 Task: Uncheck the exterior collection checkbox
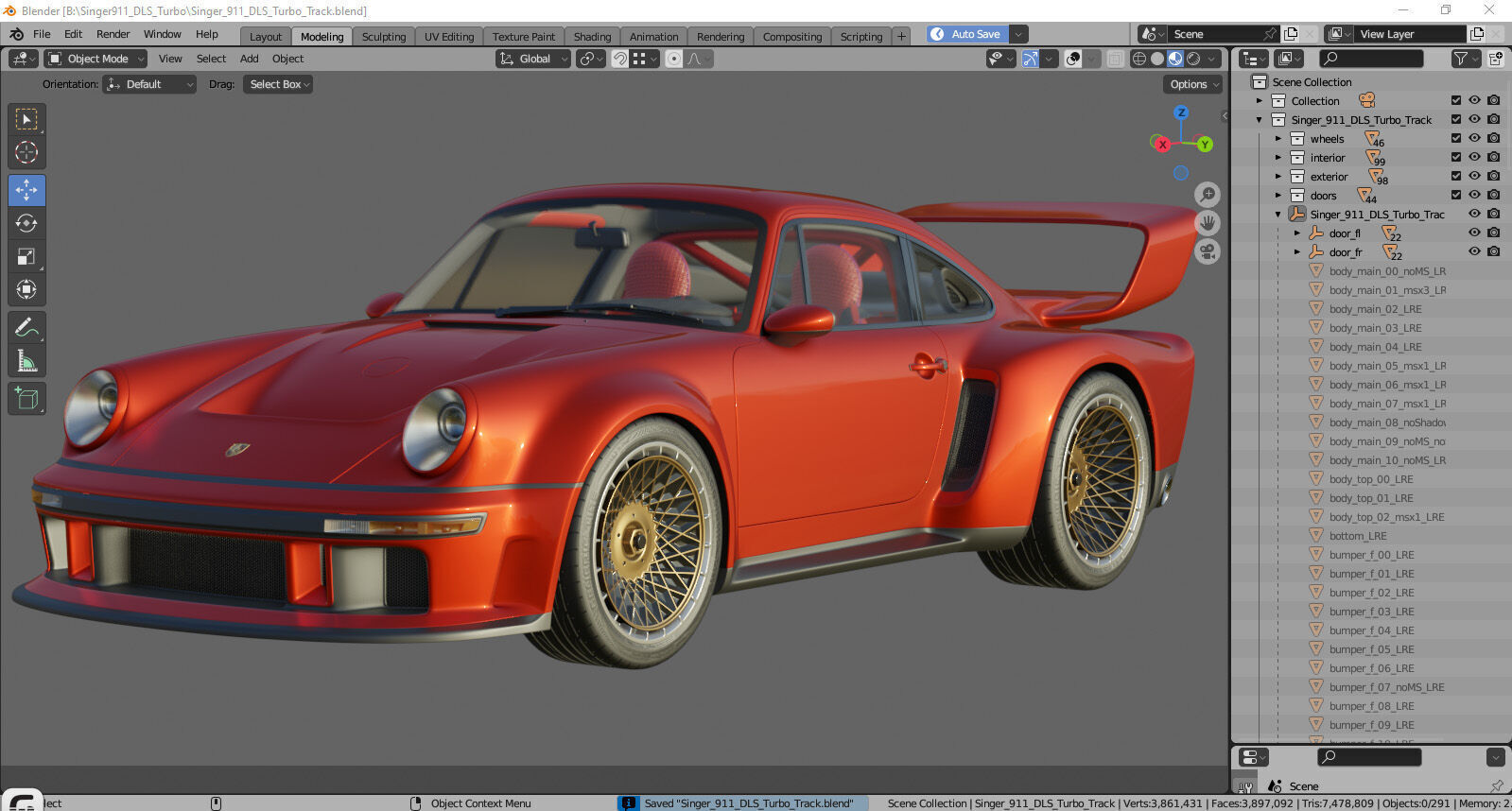[1456, 176]
